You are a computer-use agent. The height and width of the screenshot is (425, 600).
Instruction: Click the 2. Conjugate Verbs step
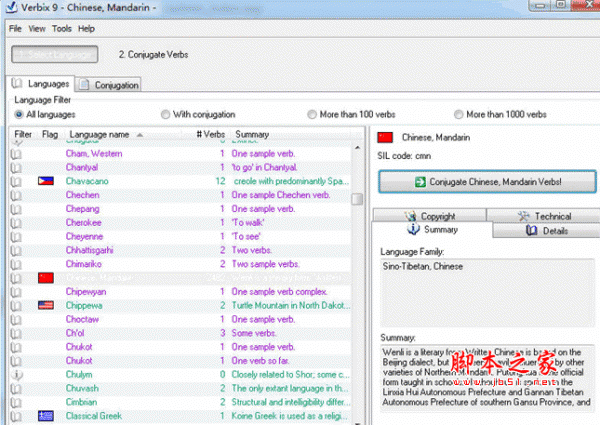[x=153, y=55]
